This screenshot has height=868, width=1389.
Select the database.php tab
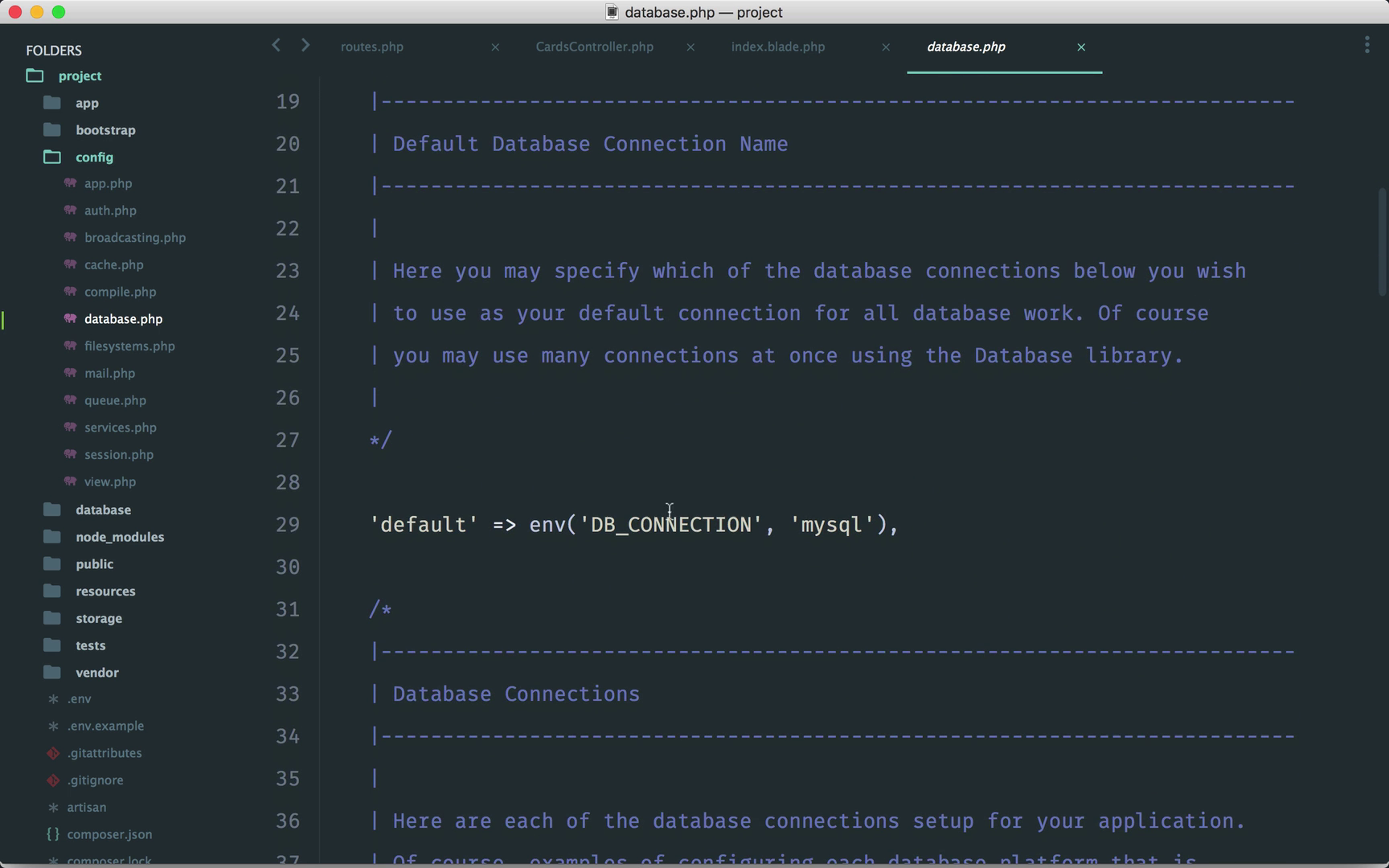966,47
